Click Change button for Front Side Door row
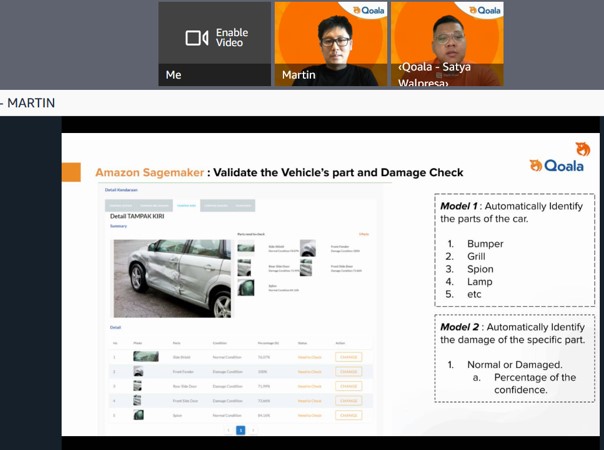This screenshot has height=450, width=604. 348,400
